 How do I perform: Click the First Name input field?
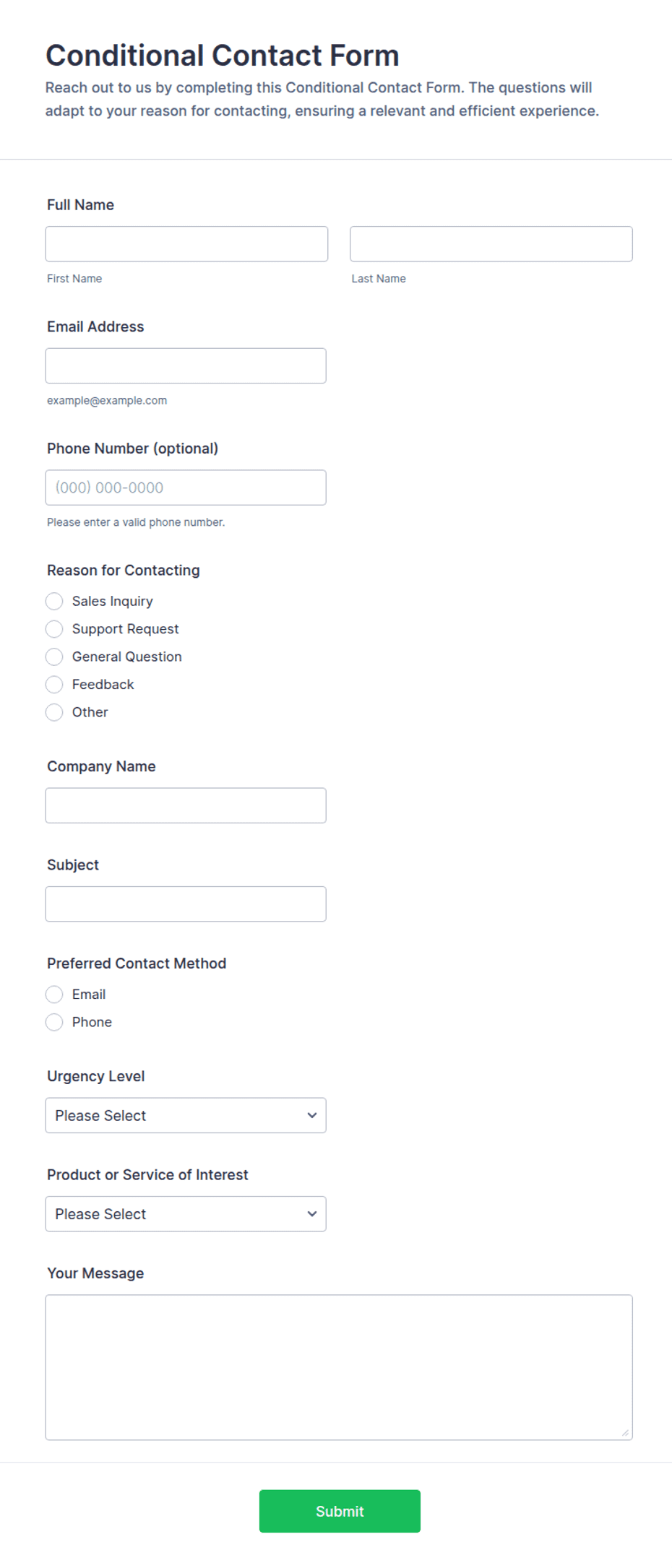(186, 244)
